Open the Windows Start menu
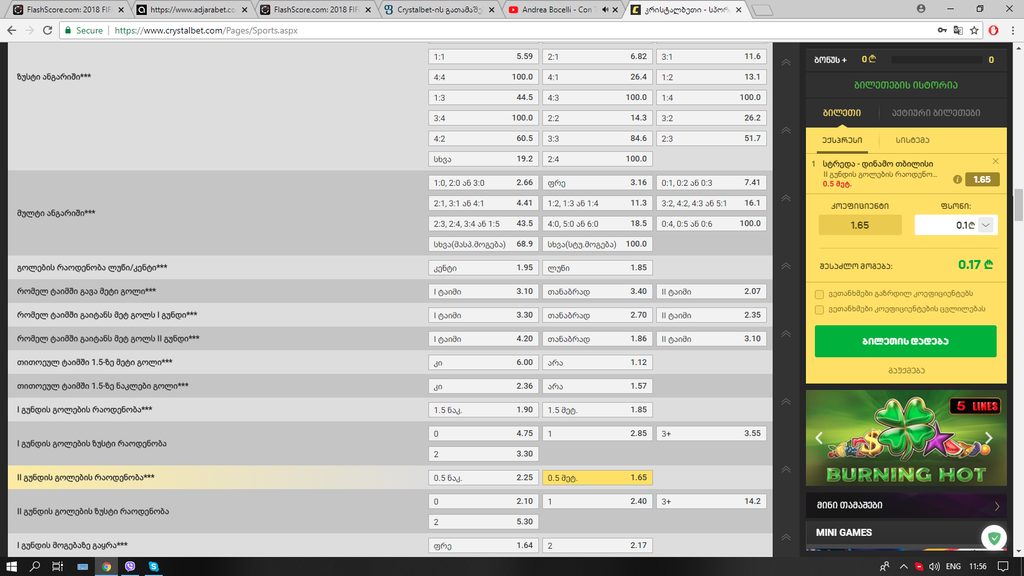This screenshot has width=1024, height=576. [x=11, y=566]
